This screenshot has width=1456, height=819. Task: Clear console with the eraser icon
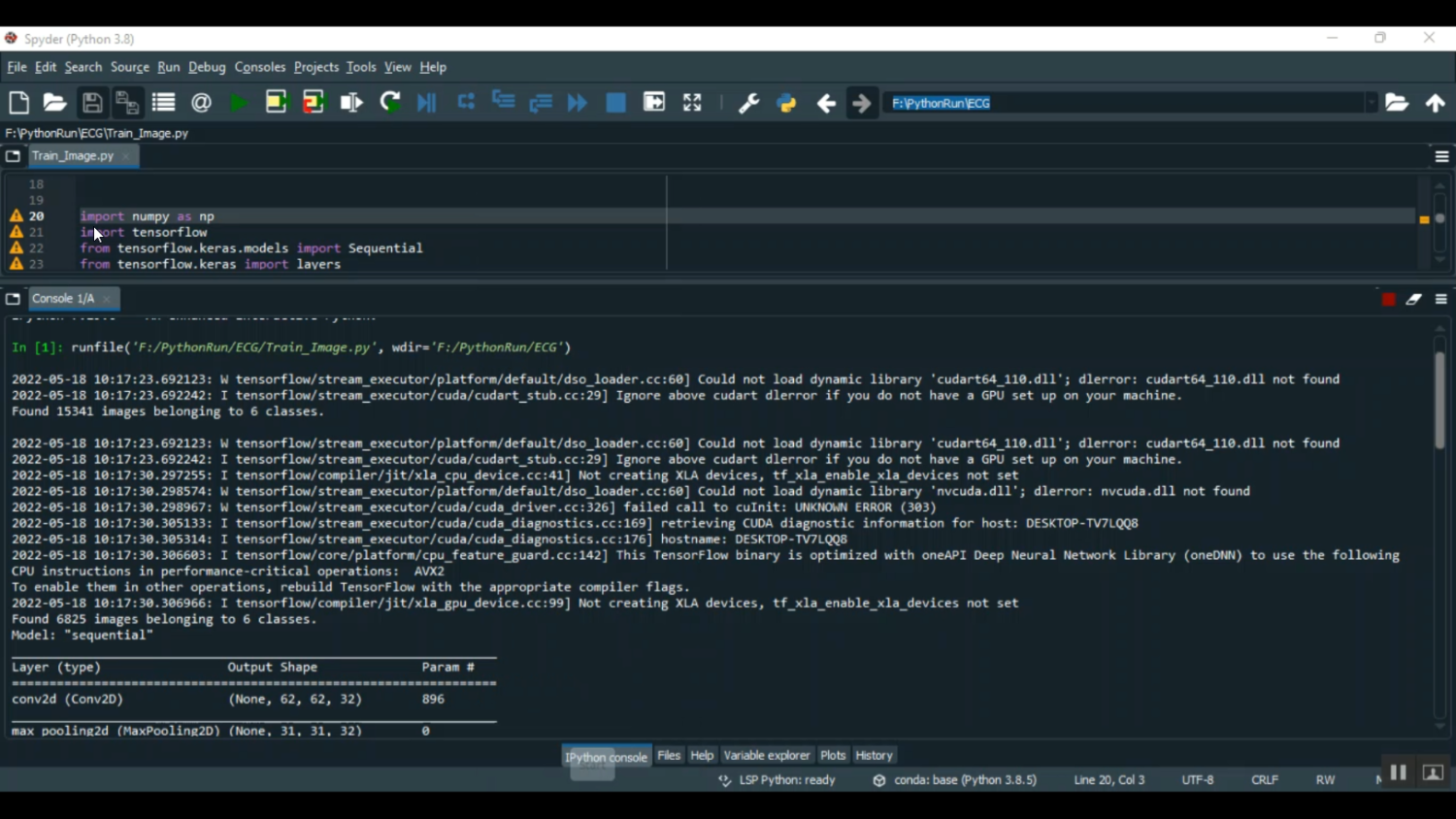click(1414, 299)
